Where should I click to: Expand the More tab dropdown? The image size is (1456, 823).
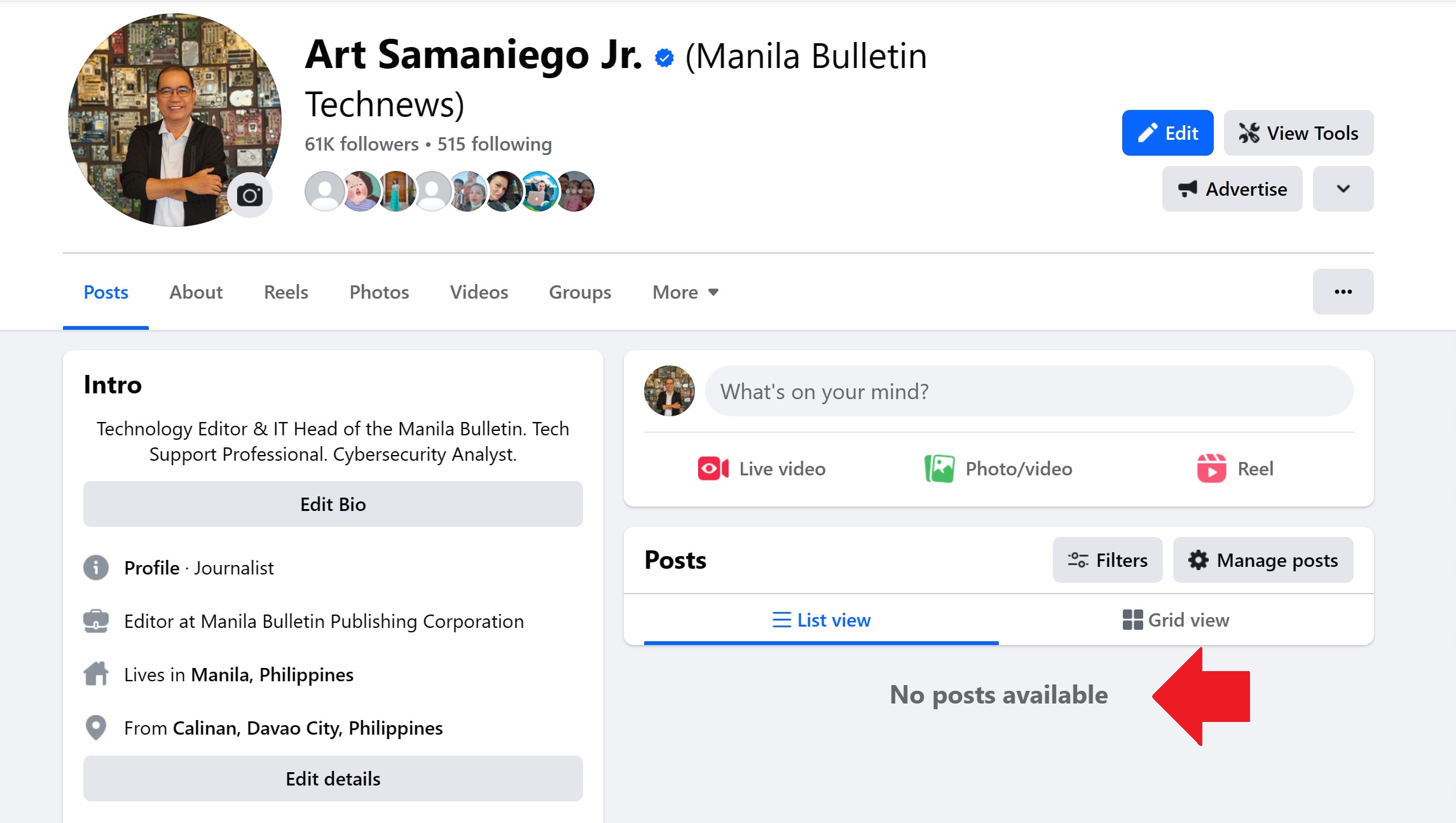click(684, 292)
